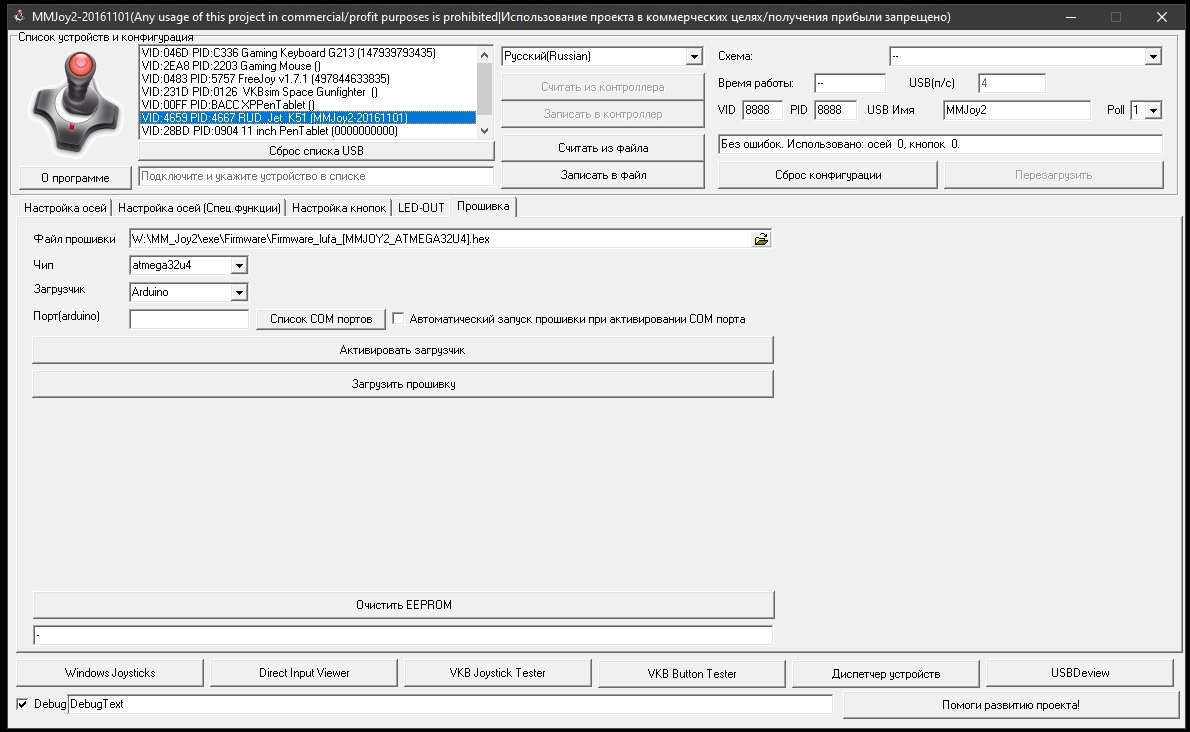Enable automatic firmware start on COM port
The image size is (1190, 732).
399,319
